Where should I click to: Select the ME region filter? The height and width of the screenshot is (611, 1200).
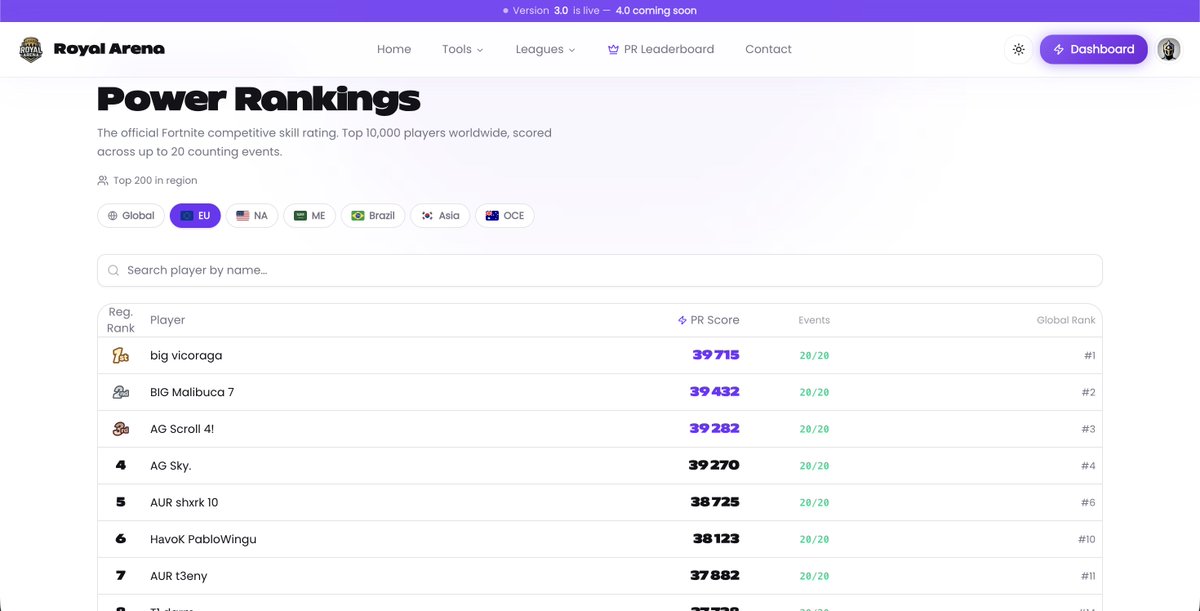pos(309,216)
